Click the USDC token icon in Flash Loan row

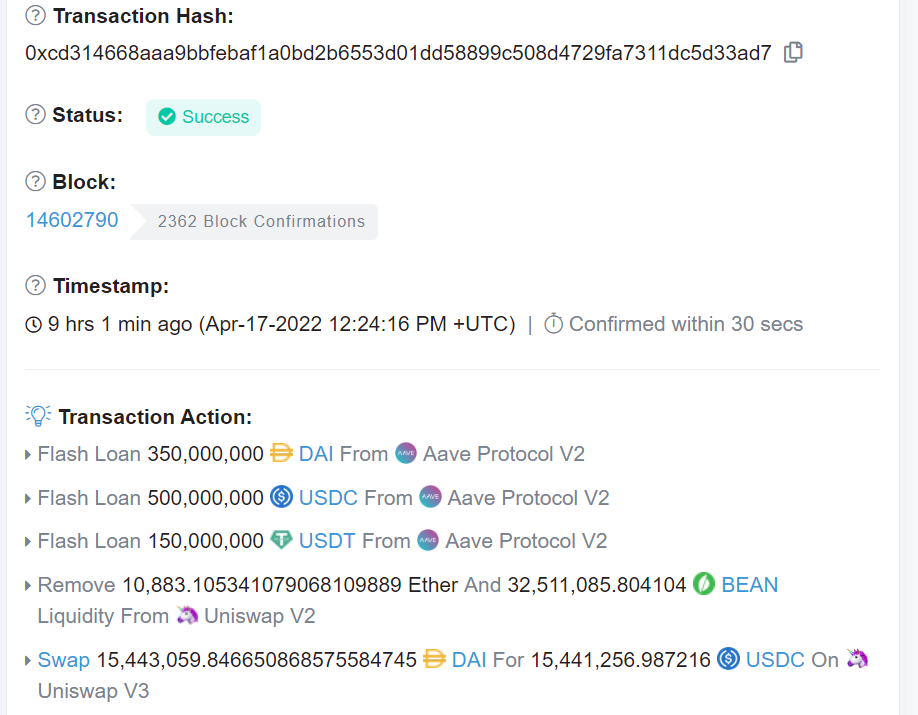(281, 498)
